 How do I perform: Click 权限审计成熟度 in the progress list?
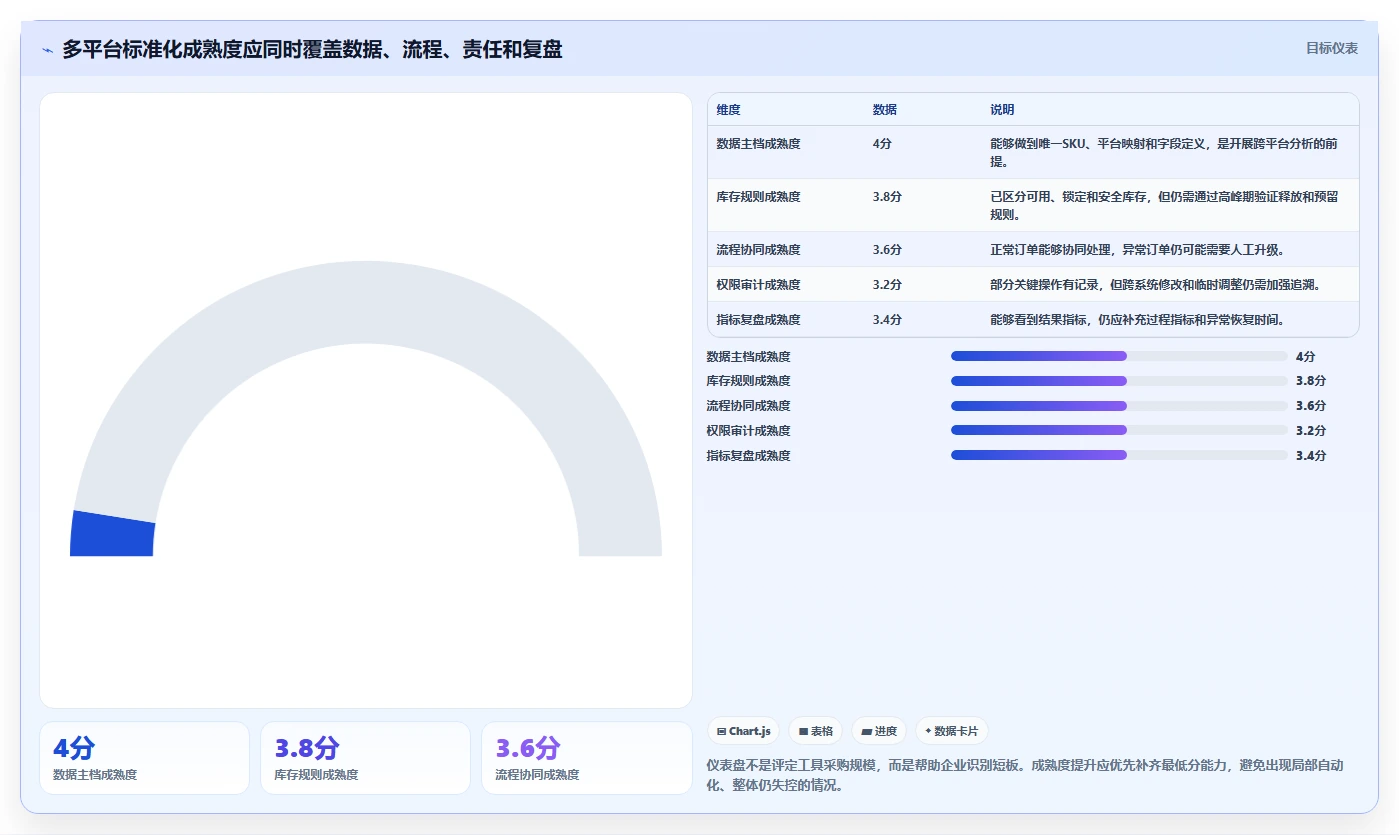pyautogui.click(x=748, y=431)
